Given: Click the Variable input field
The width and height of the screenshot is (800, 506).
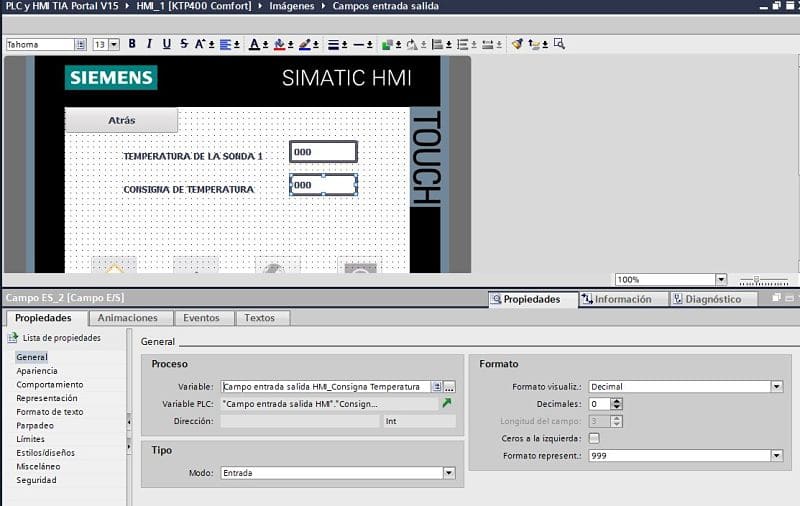Looking at the screenshot, I should click(x=326, y=387).
